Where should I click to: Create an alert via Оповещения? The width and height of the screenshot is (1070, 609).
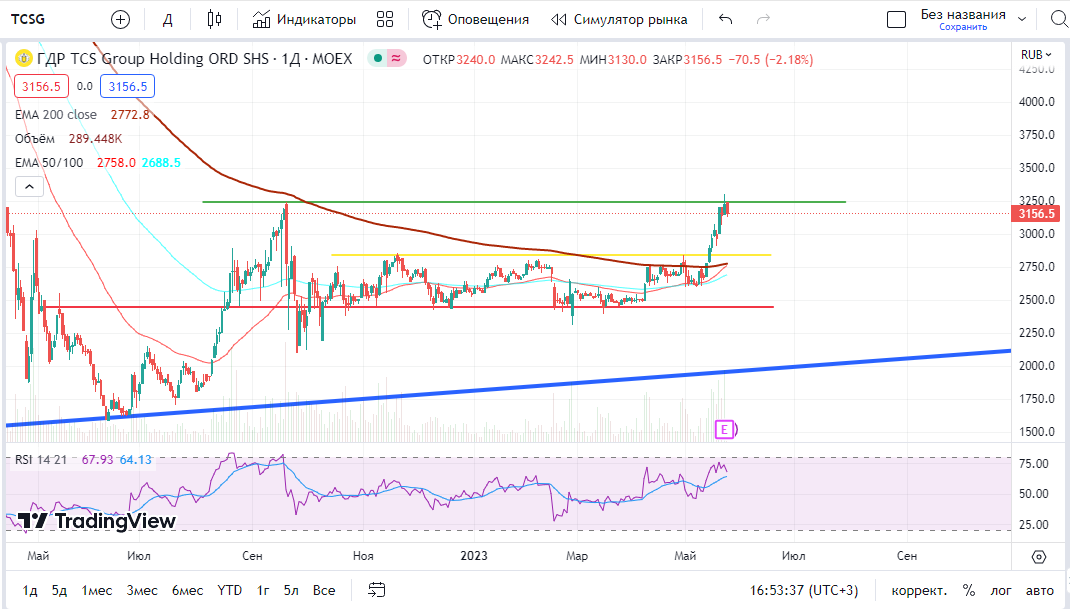click(475, 20)
